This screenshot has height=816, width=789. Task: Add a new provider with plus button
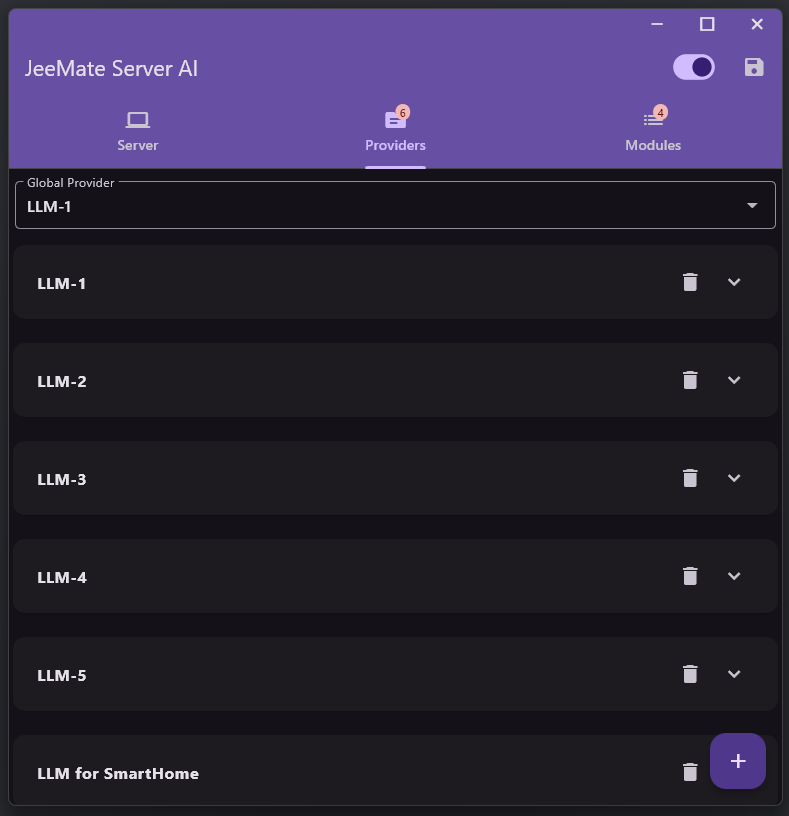coord(738,761)
